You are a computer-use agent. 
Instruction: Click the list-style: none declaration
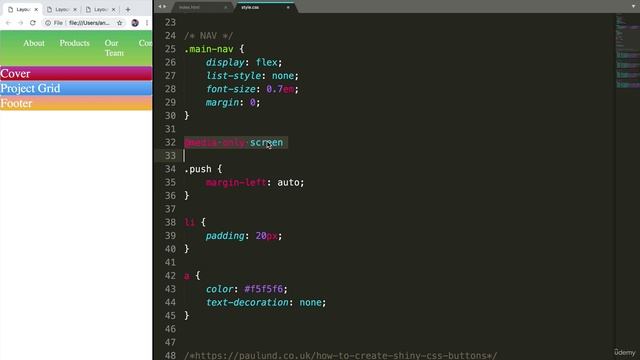(x=252, y=76)
